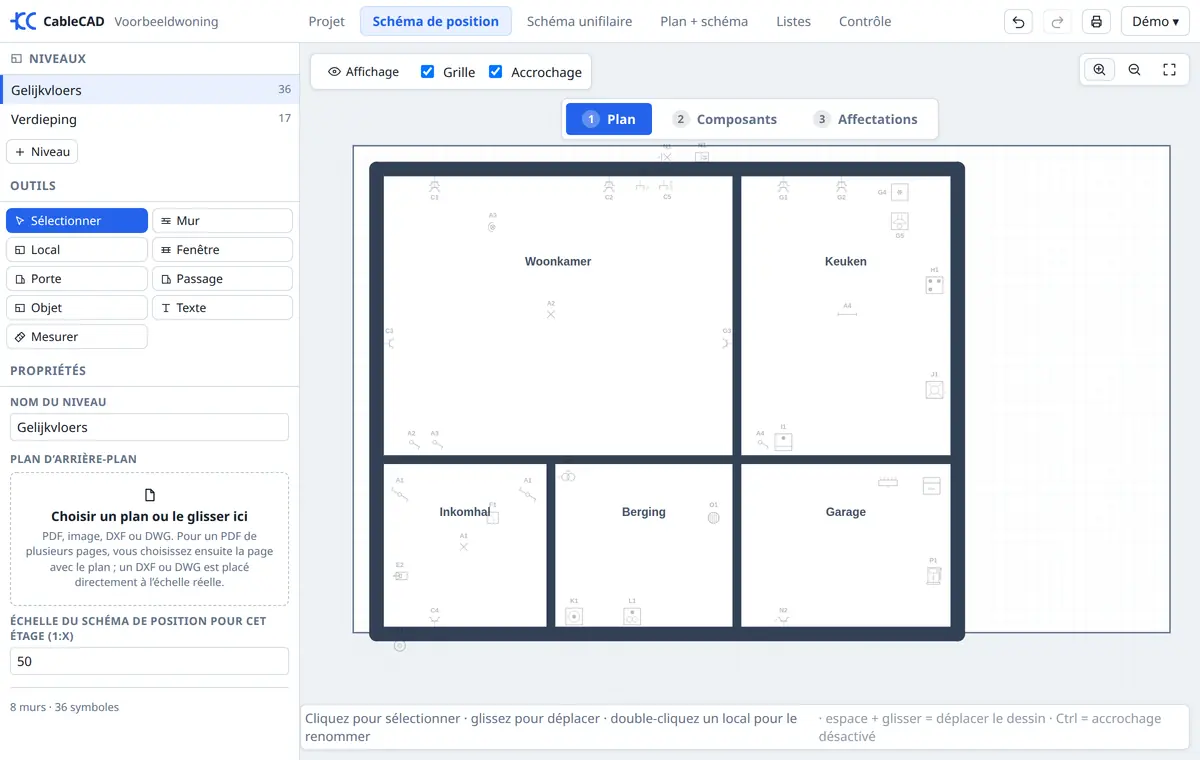Screen dimensions: 1200x760
Task: Click the scale input showing 50
Action: pos(150,662)
